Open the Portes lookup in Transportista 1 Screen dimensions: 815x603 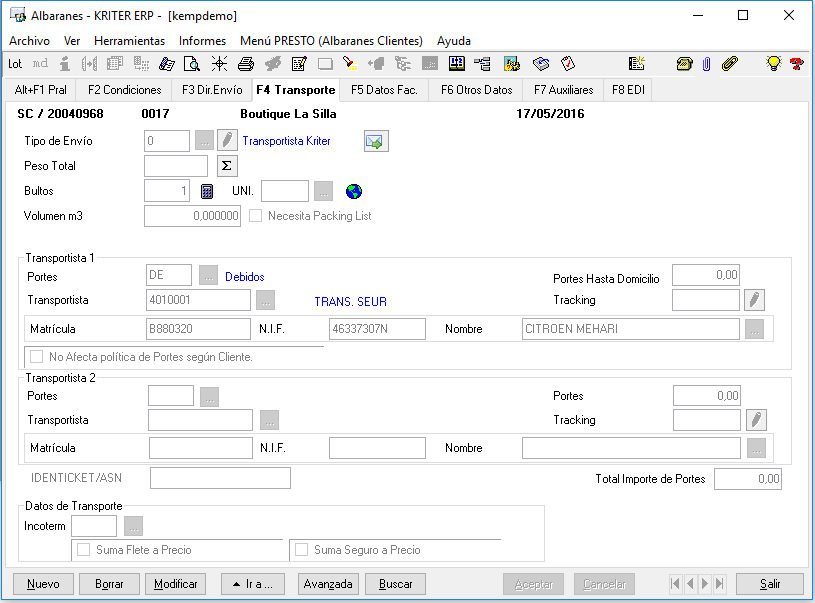[208, 275]
